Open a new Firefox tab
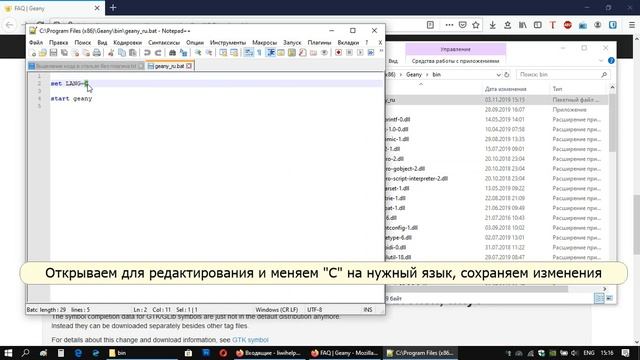 click(x=113, y=7)
